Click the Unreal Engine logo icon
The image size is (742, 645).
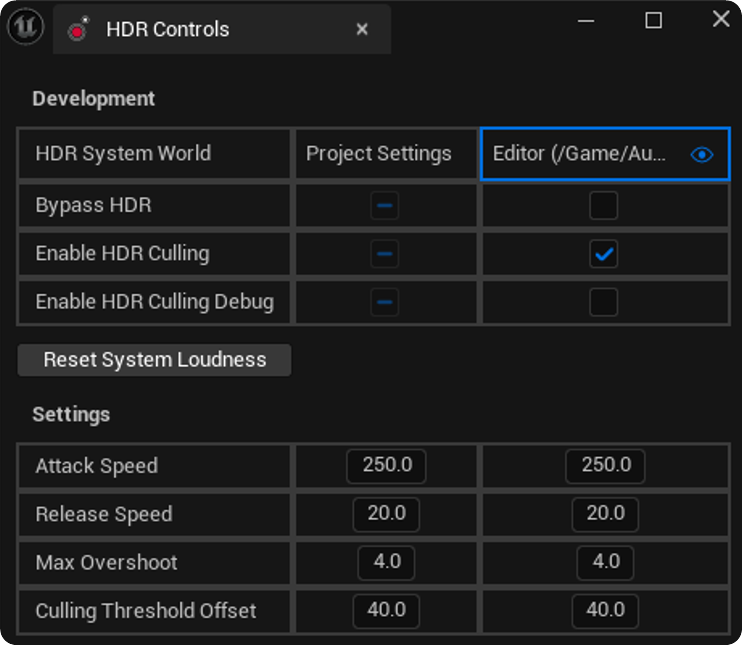click(x=26, y=27)
